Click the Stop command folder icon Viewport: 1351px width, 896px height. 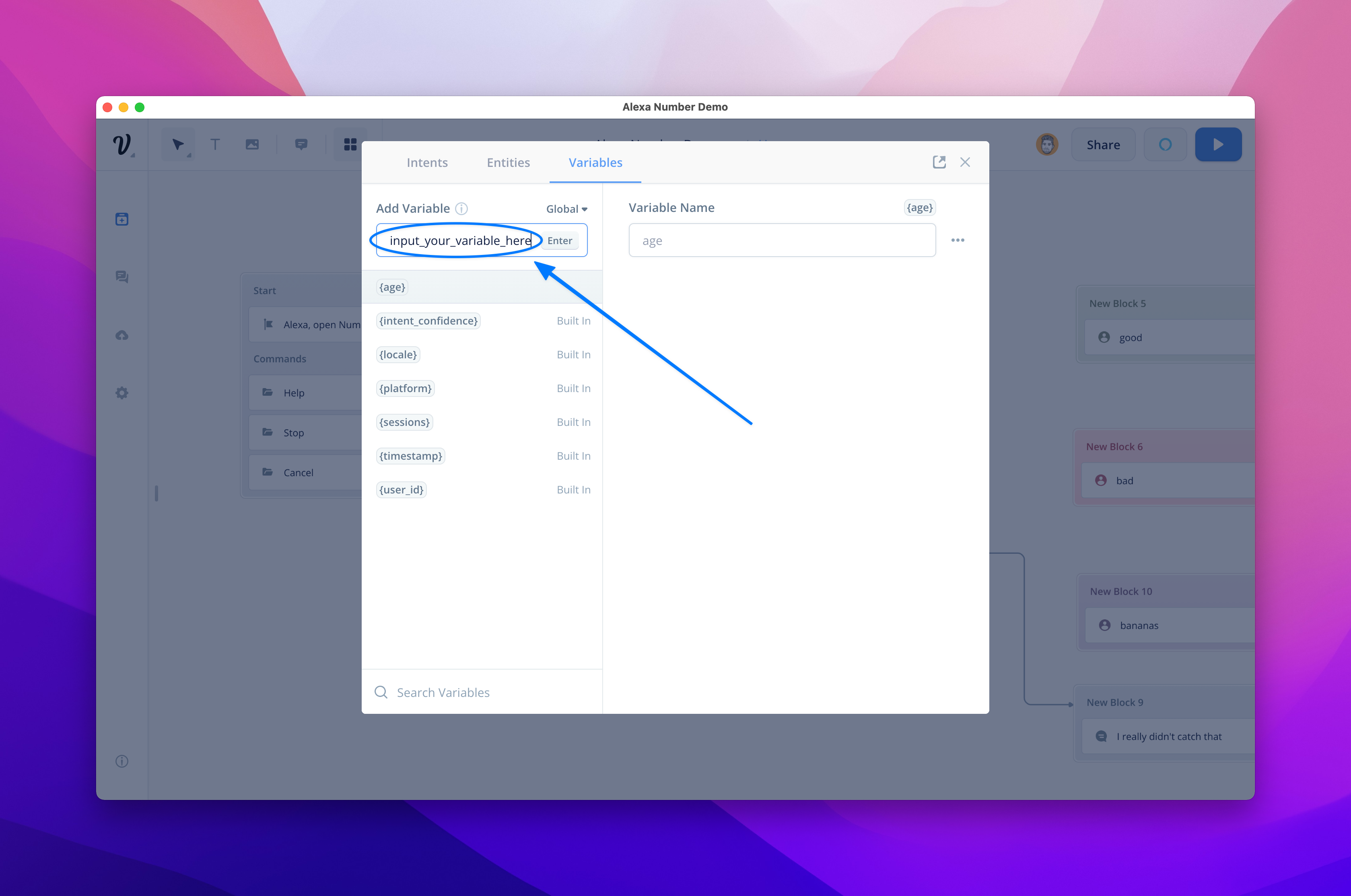[268, 432]
